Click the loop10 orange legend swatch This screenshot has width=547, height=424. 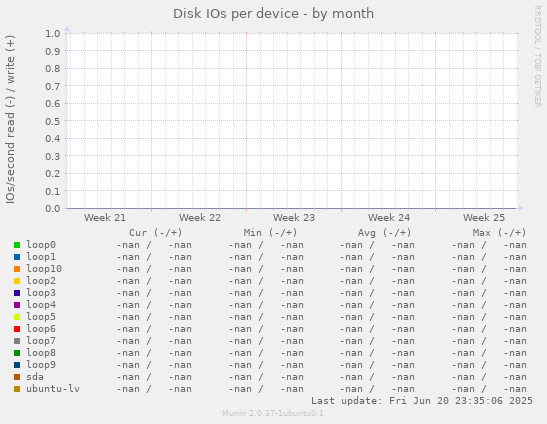[17, 269]
